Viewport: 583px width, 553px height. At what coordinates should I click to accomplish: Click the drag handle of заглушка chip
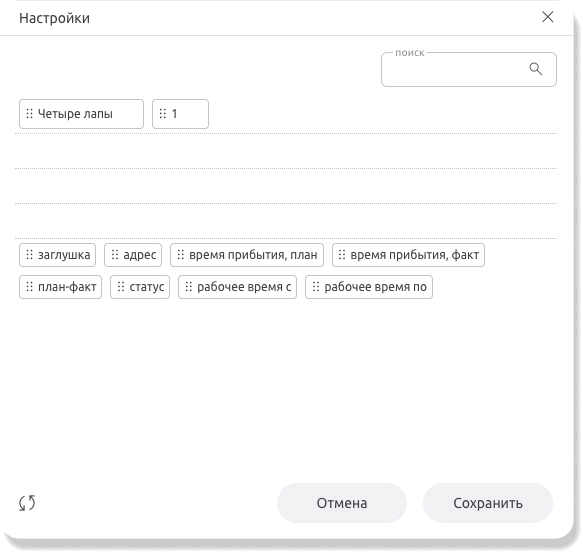click(x=29, y=255)
